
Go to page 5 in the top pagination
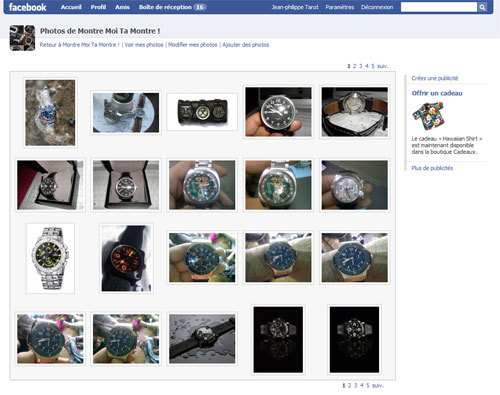pos(373,66)
